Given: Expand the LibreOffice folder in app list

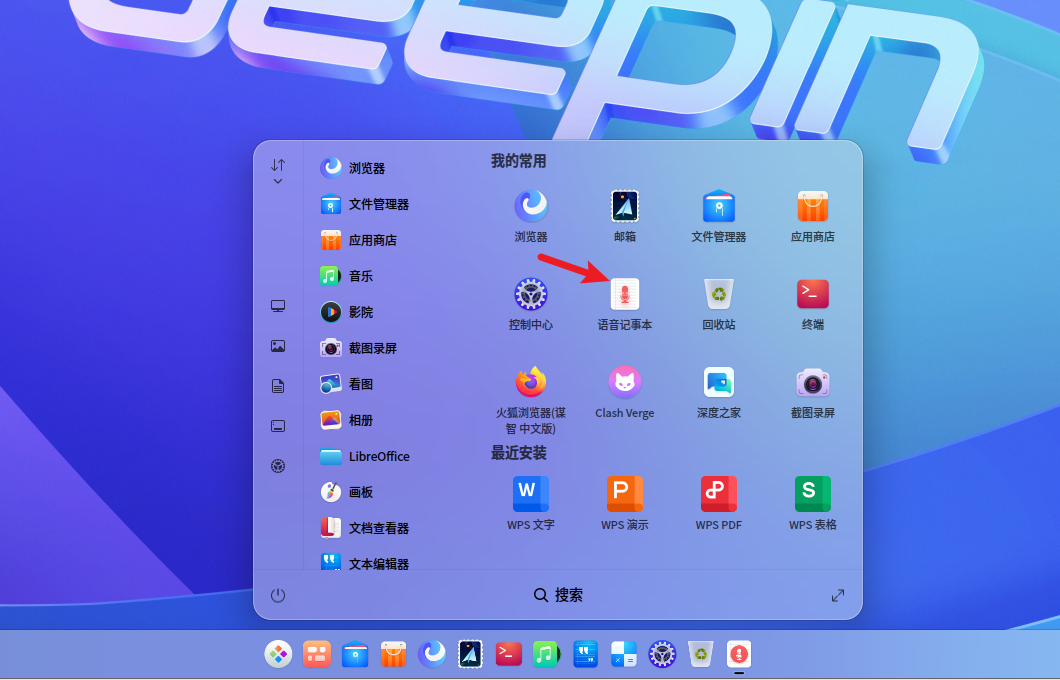Looking at the screenshot, I should tap(365, 456).
